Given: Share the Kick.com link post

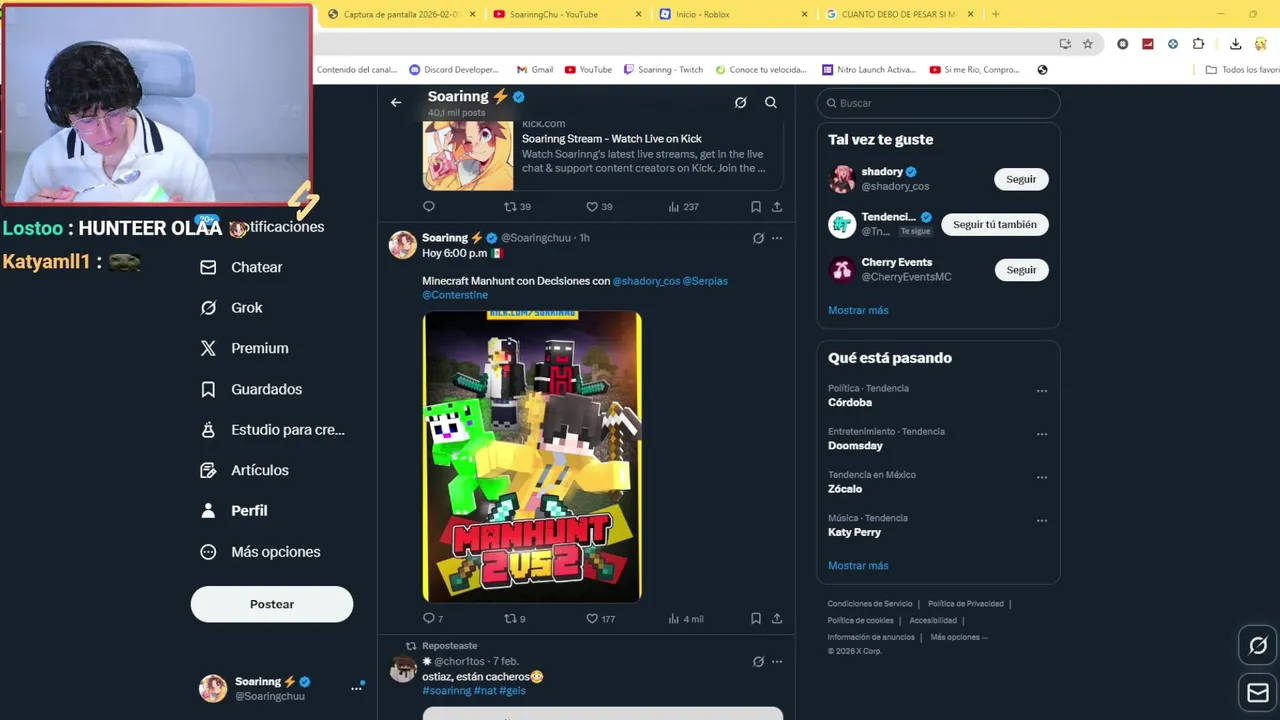Looking at the screenshot, I should click(777, 207).
